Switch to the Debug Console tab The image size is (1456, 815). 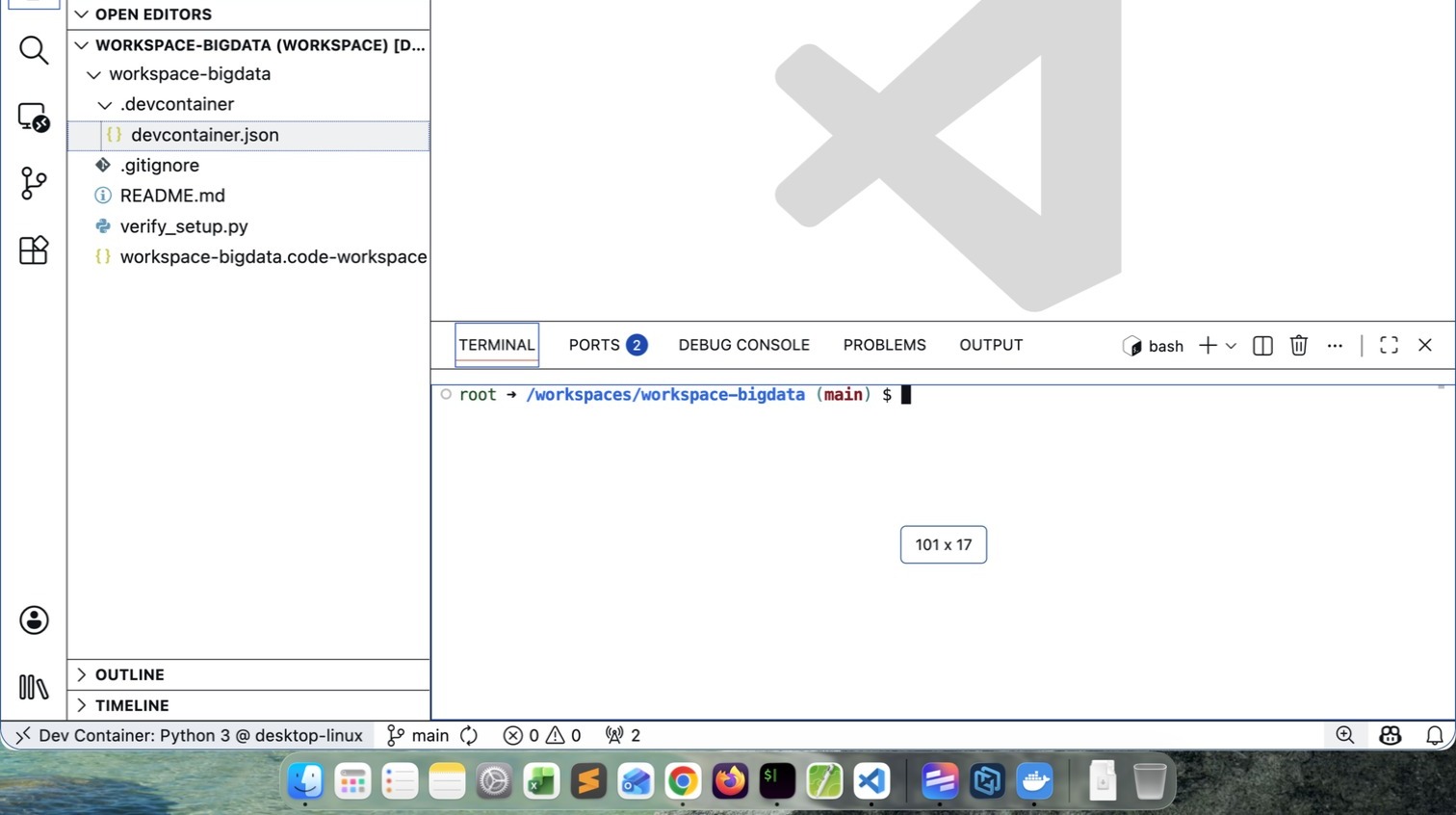pyautogui.click(x=744, y=345)
